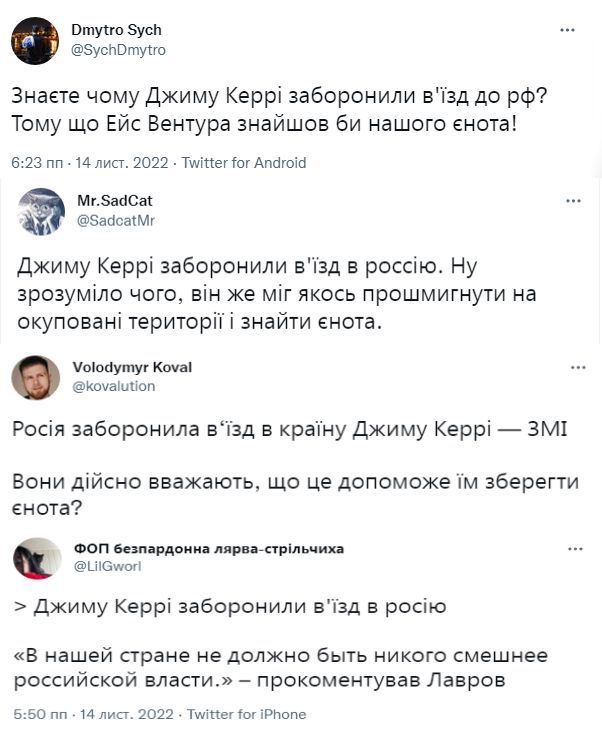The image size is (602, 733).
Task: Click the @SadcatMr handle
Action: pos(116,220)
